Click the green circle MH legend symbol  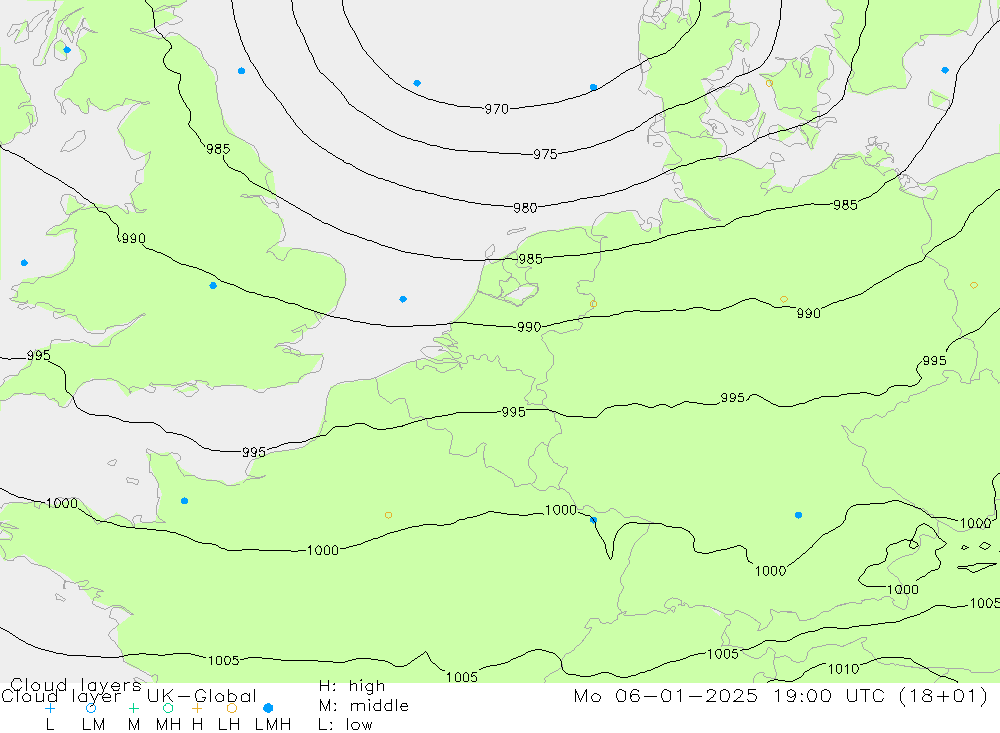(x=168, y=708)
